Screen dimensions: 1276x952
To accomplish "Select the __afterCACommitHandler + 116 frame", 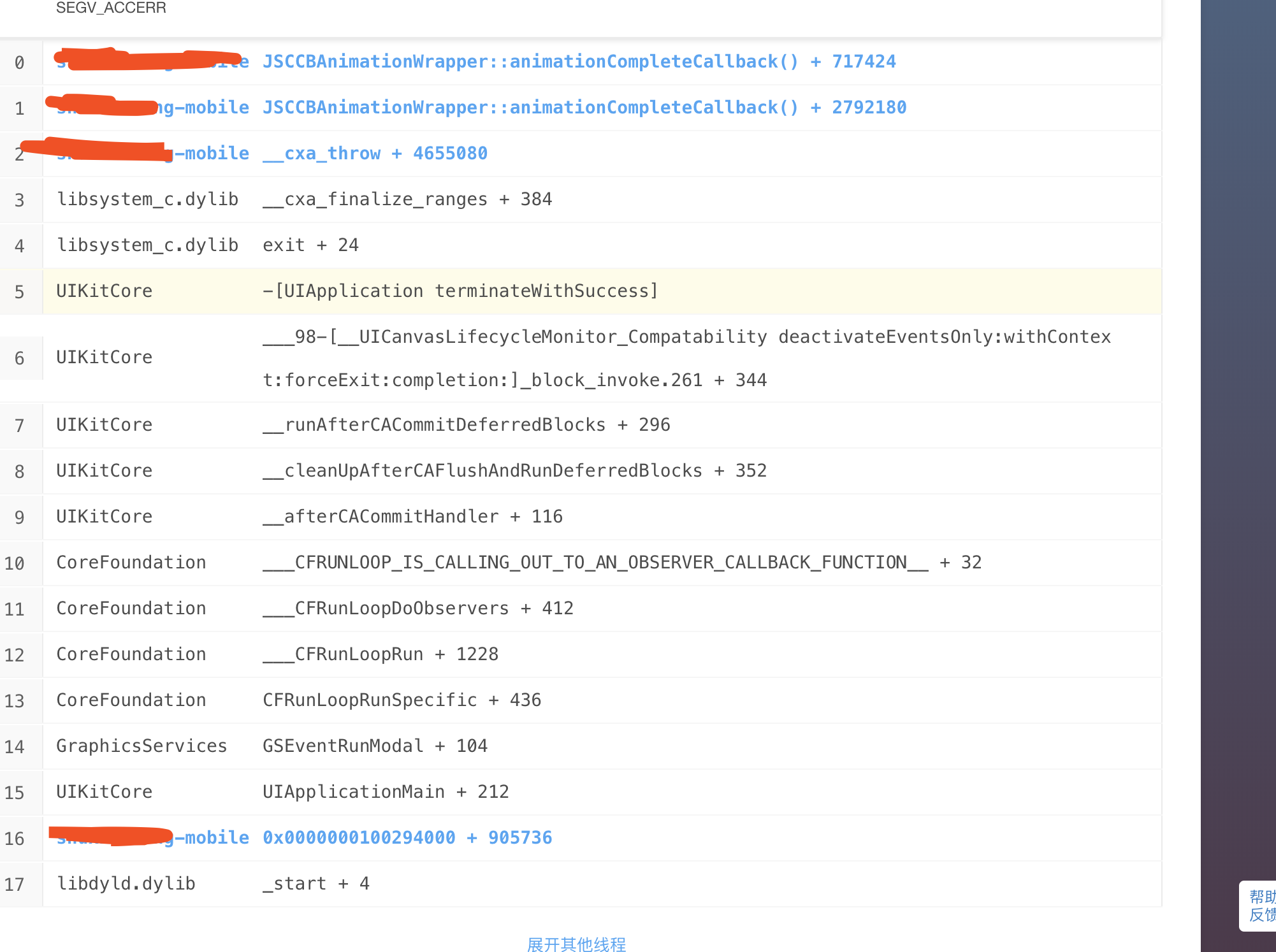I will click(412, 517).
